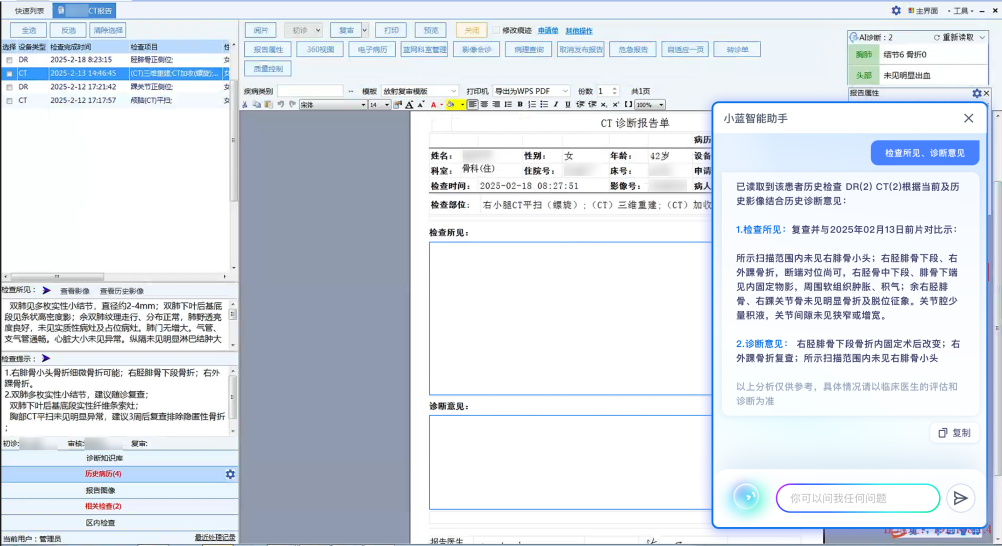Click the red font color icon

click(435, 105)
